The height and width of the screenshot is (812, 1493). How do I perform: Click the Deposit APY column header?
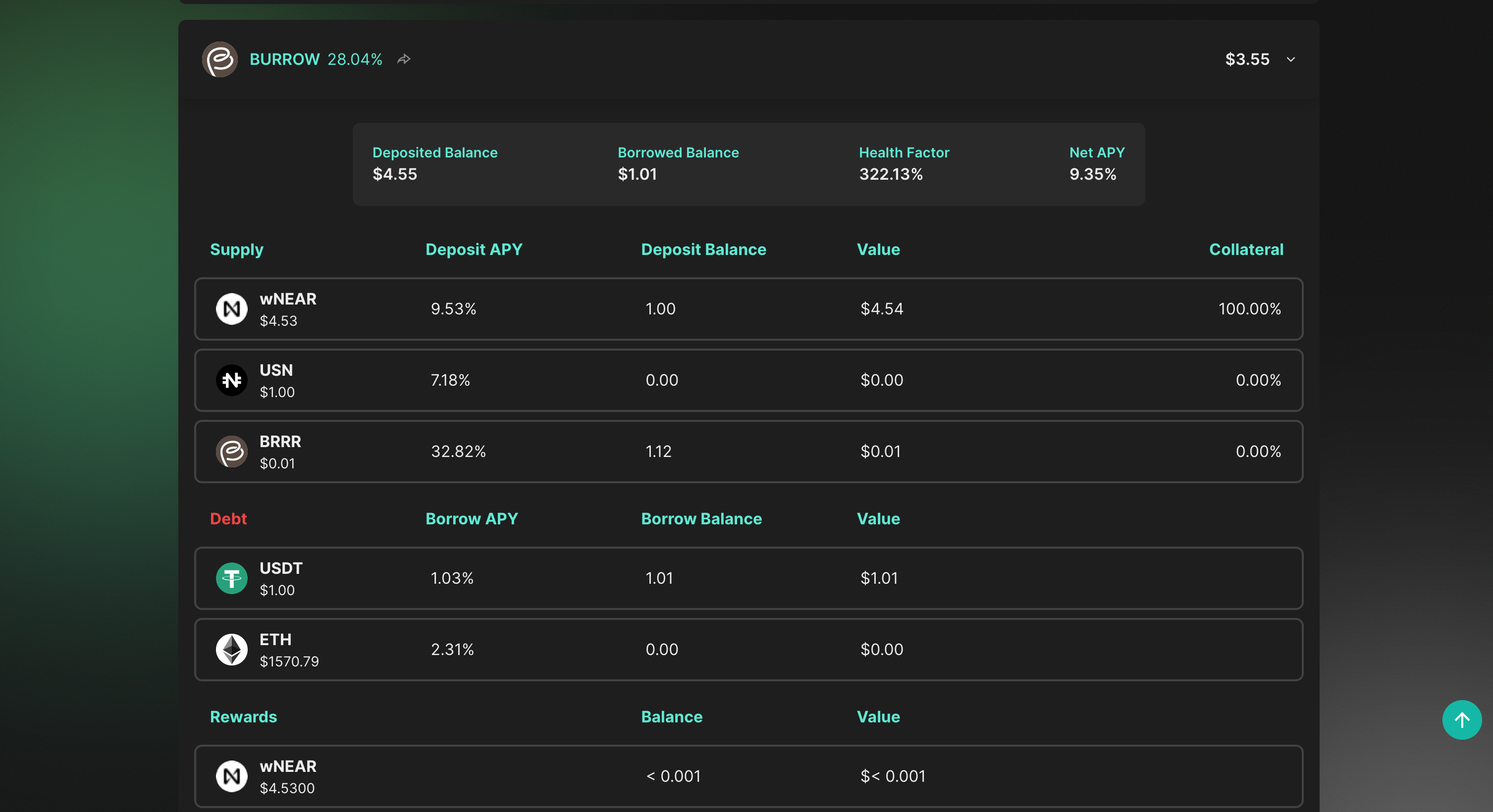pos(474,250)
